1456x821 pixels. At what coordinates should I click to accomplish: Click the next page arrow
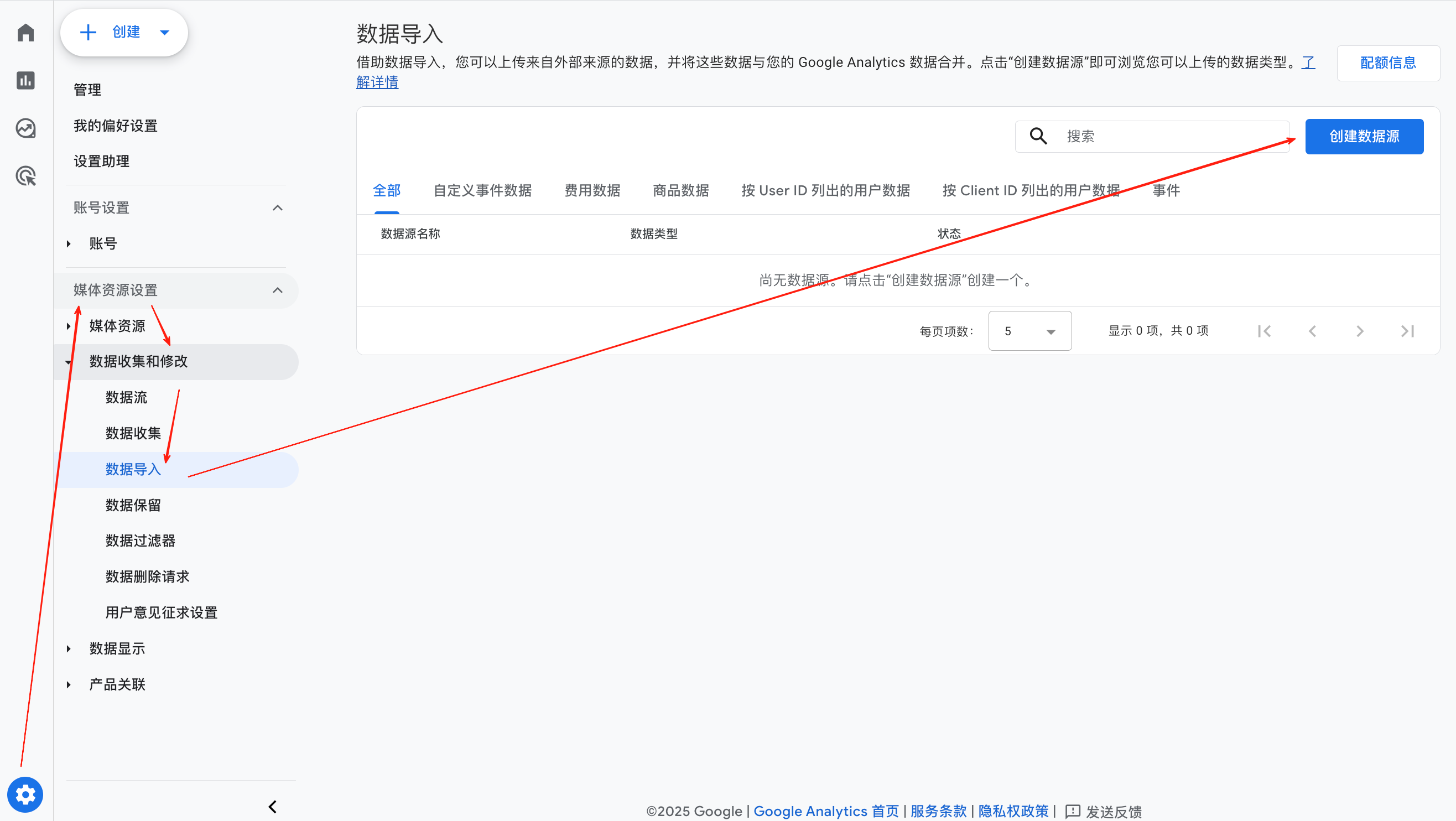1360,331
